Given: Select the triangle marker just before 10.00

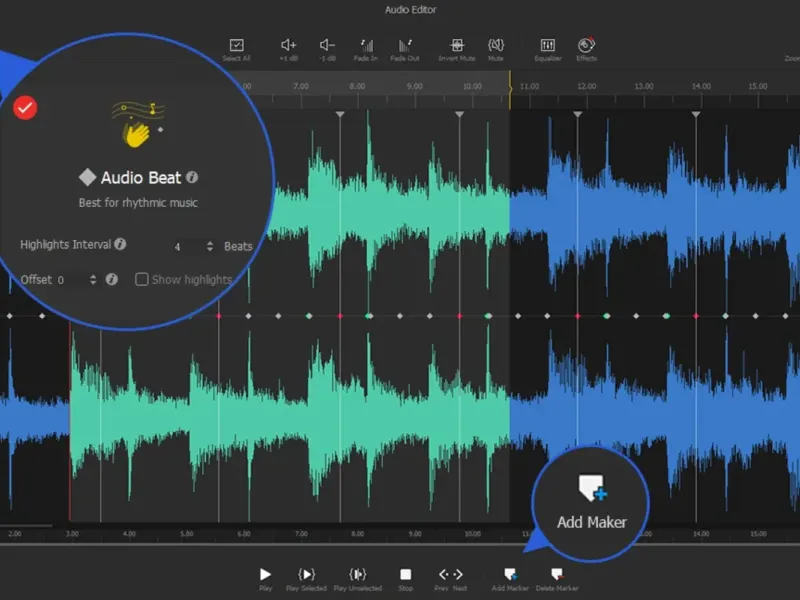Looking at the screenshot, I should click(460, 114).
